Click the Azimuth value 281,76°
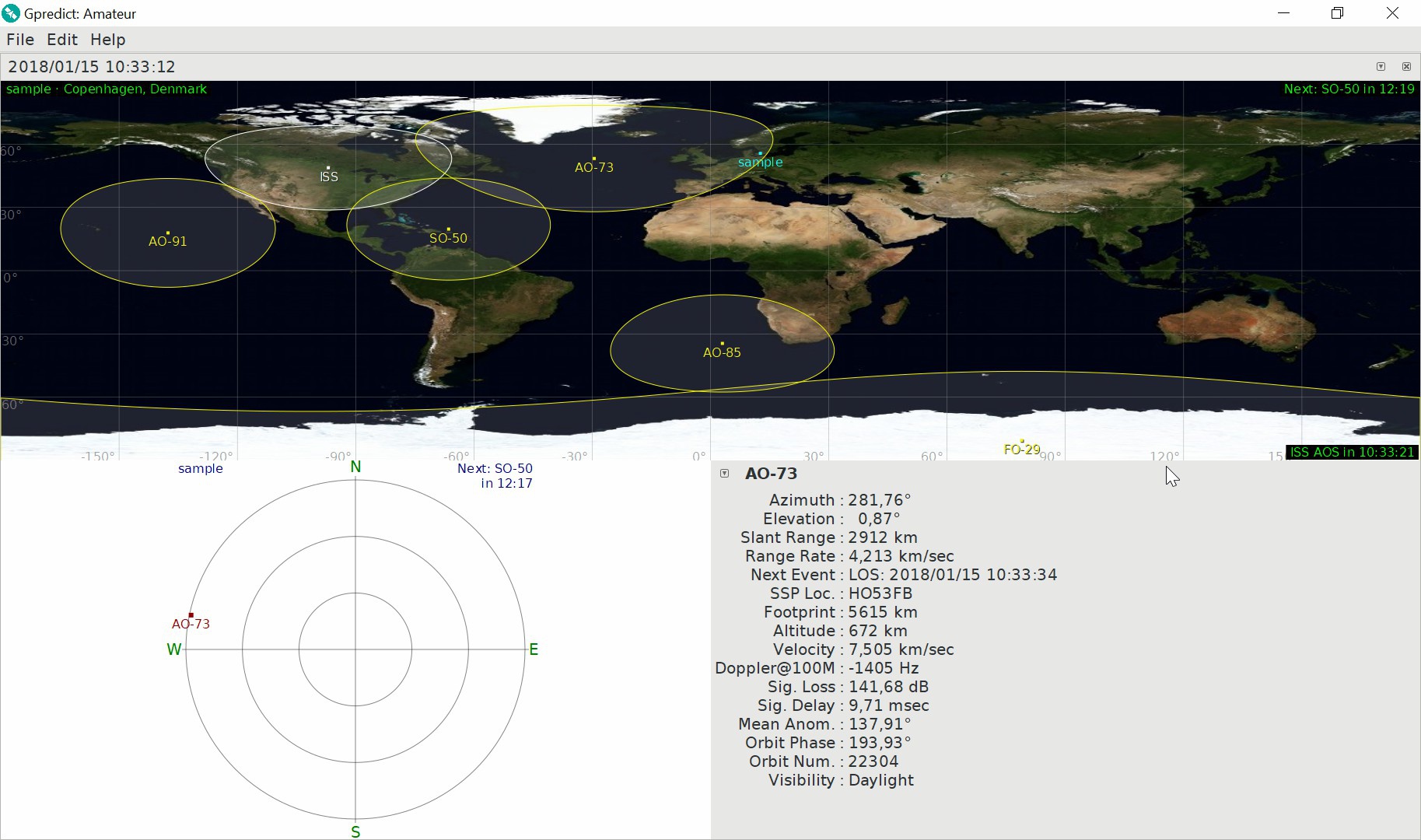Image resolution: width=1421 pixels, height=840 pixels. pos(880,500)
